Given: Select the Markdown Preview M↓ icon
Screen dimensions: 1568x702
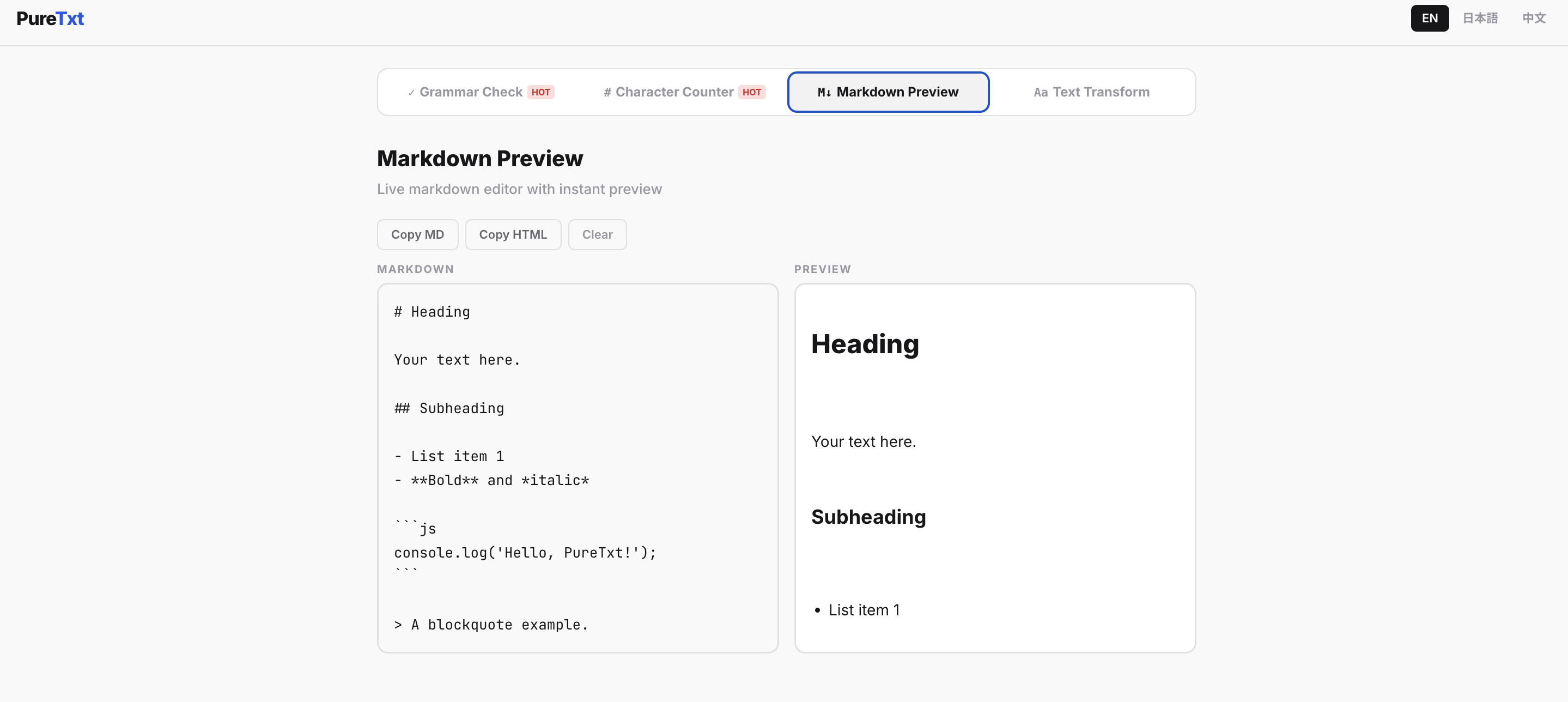Looking at the screenshot, I should [825, 92].
